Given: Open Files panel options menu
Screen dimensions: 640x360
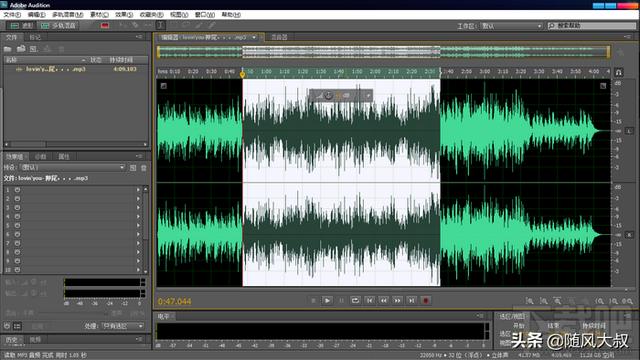Looking at the screenshot, I should pyautogui.click(x=139, y=37).
